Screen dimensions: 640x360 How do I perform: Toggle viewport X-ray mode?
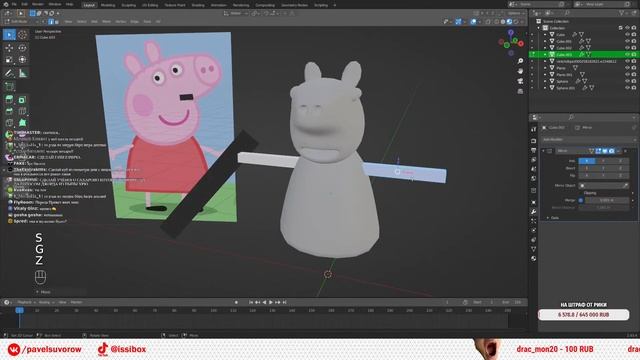(x=488, y=22)
